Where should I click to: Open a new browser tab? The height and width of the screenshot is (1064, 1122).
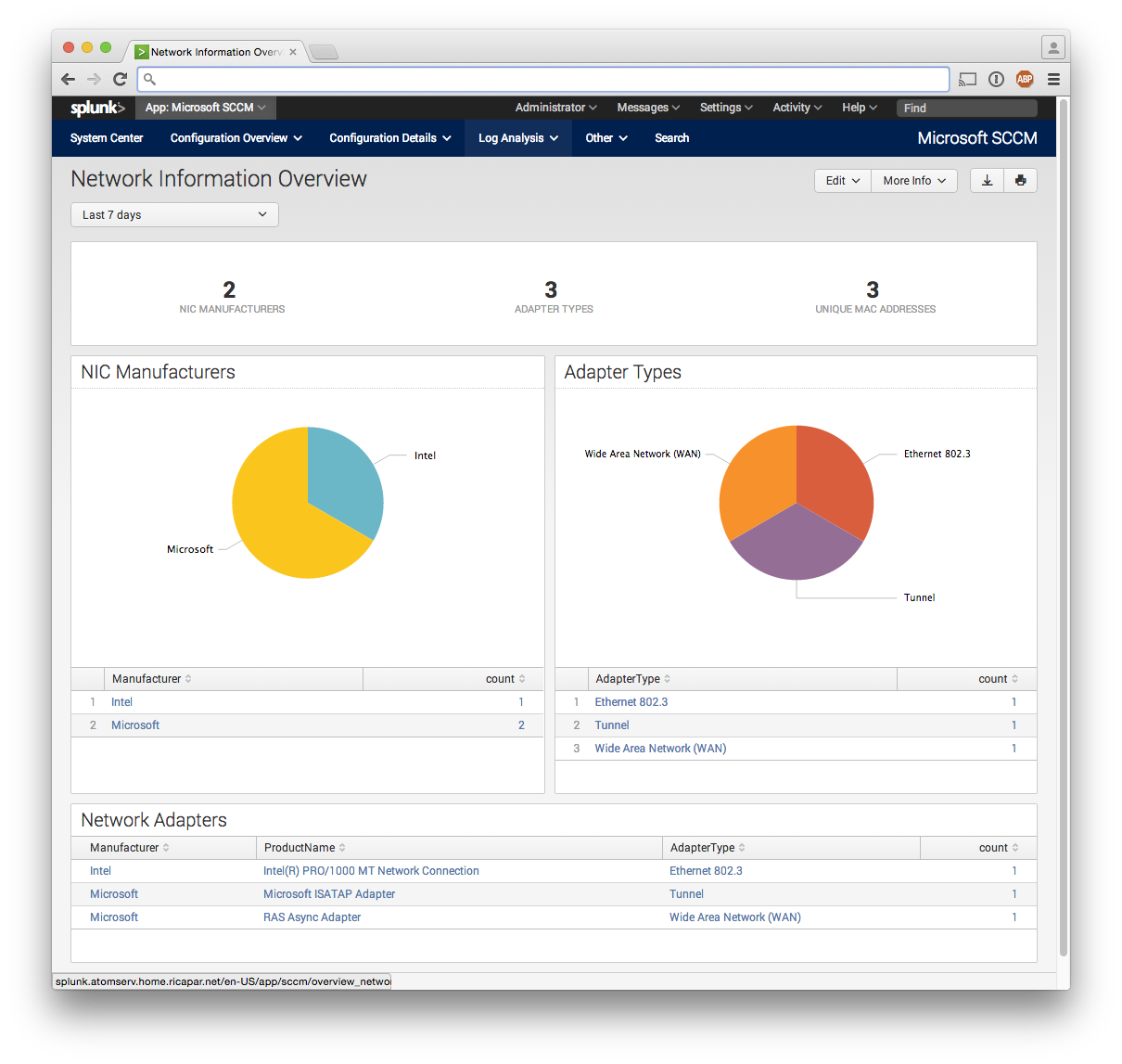coord(323,52)
